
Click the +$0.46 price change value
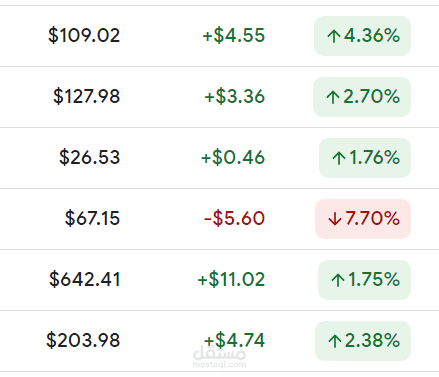tap(233, 157)
